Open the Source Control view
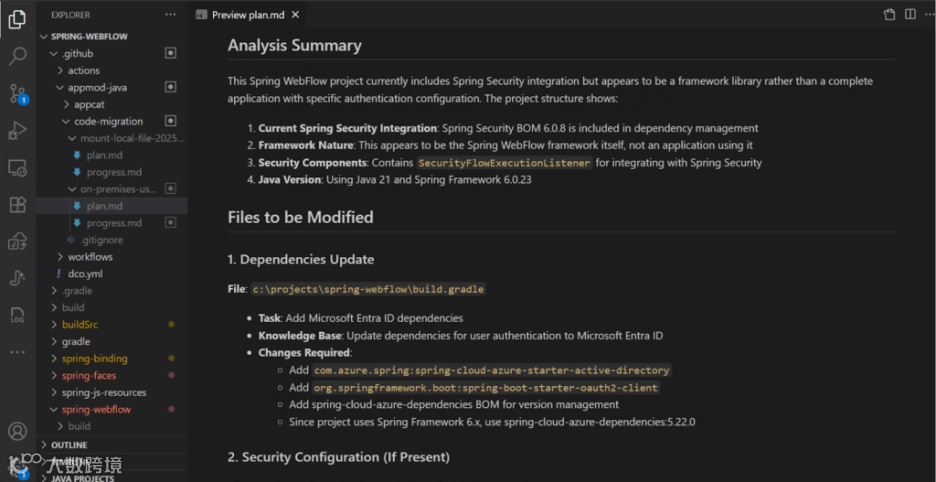936x482 pixels. click(17, 93)
